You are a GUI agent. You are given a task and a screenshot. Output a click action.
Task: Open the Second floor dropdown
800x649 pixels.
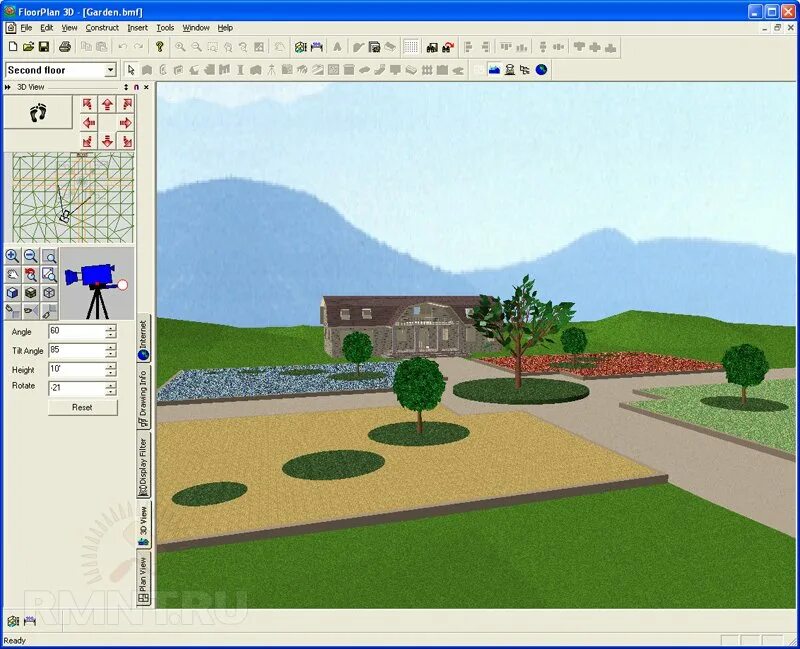[x=111, y=70]
